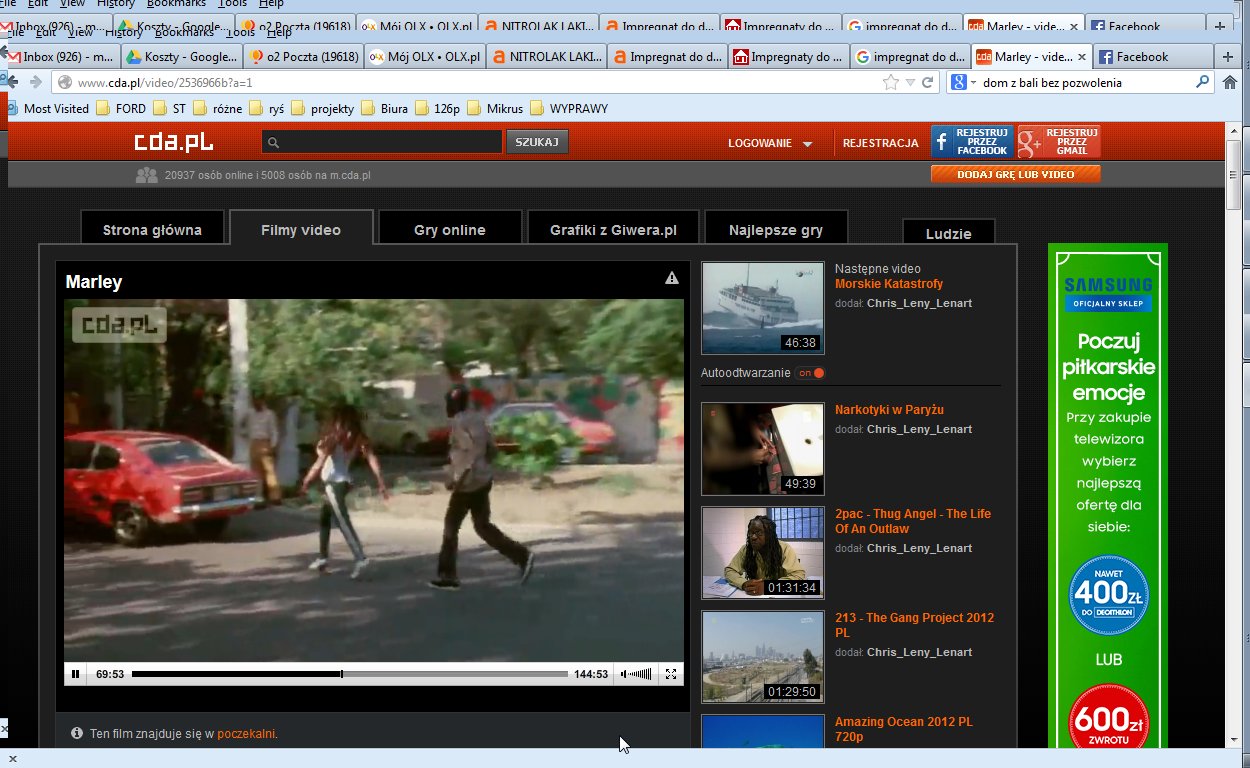Open the ryś bookmarks folder
Image resolution: width=1250 pixels, height=768 pixels.
pos(267,108)
